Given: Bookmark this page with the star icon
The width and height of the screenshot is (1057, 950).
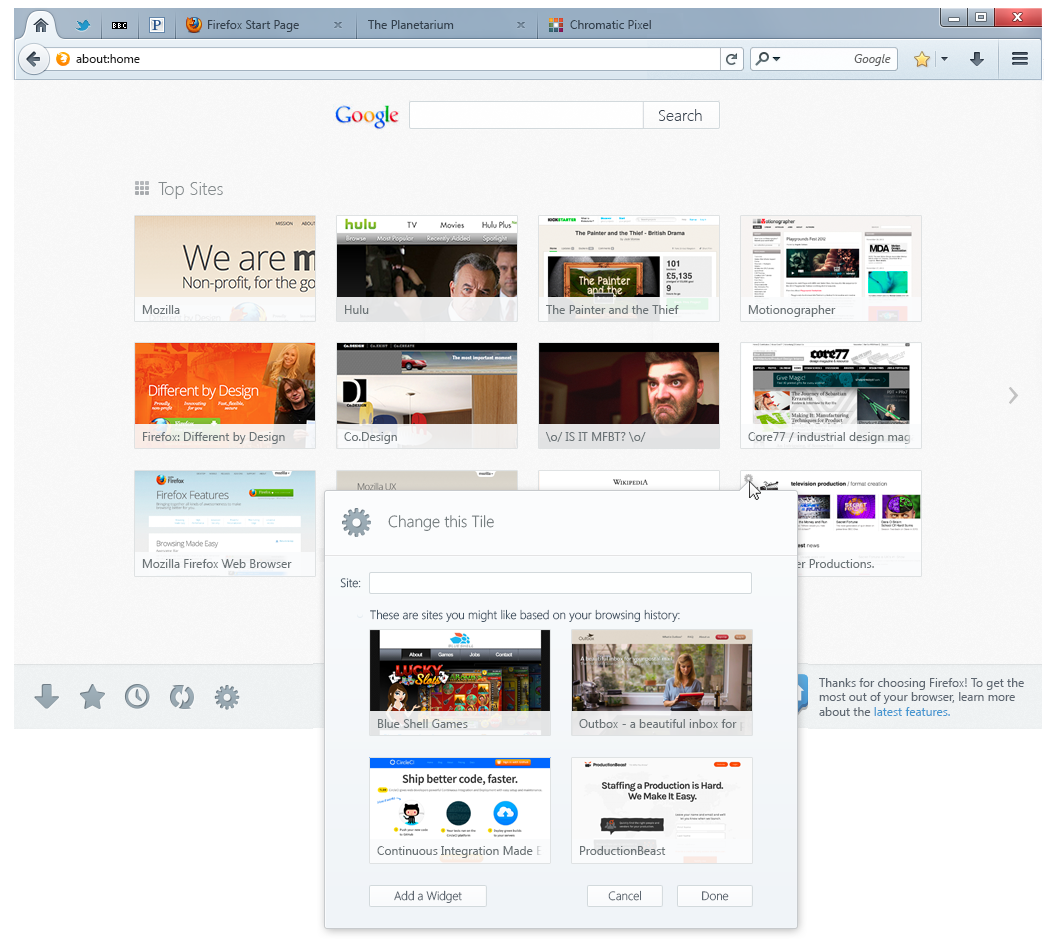Looking at the screenshot, I should [922, 59].
